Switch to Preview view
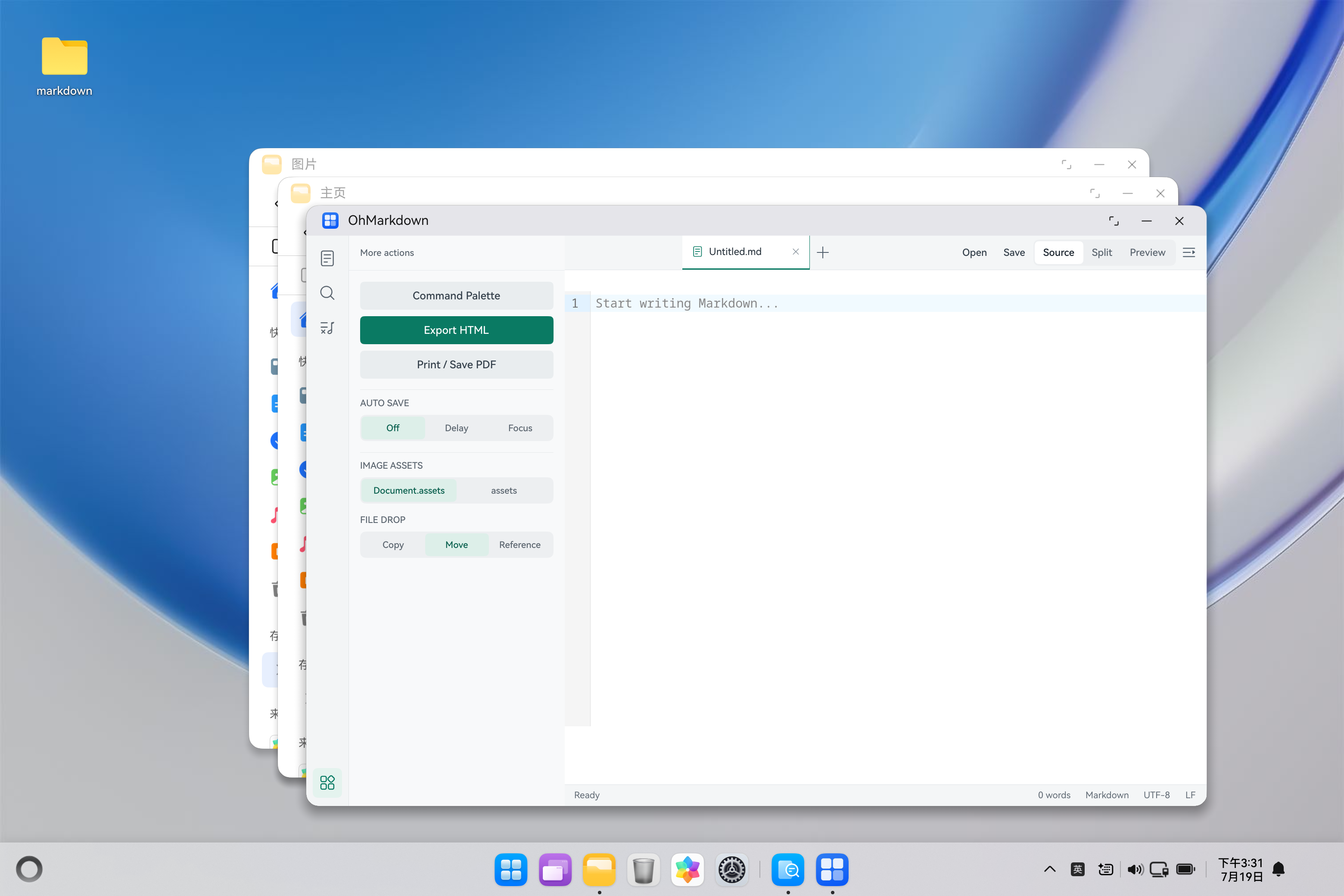Screen dimensions: 1344x896 click(1148, 252)
